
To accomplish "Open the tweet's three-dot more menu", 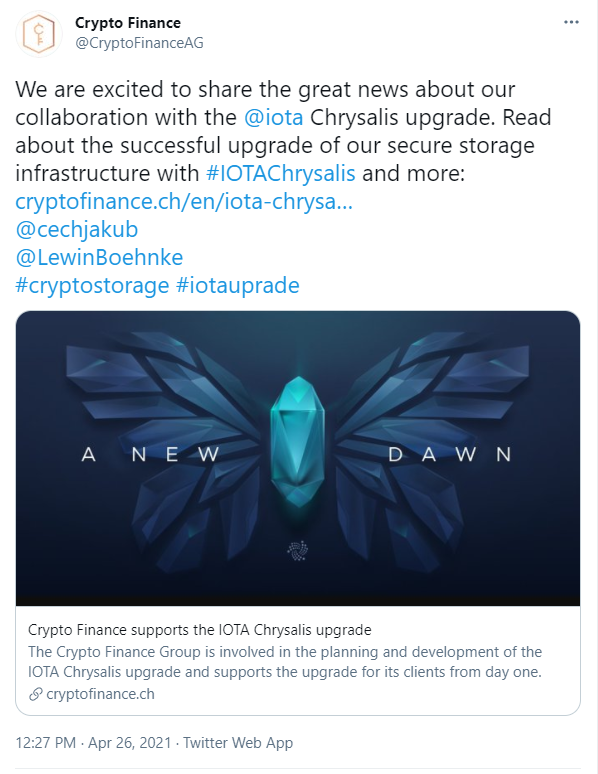I will (571, 22).
